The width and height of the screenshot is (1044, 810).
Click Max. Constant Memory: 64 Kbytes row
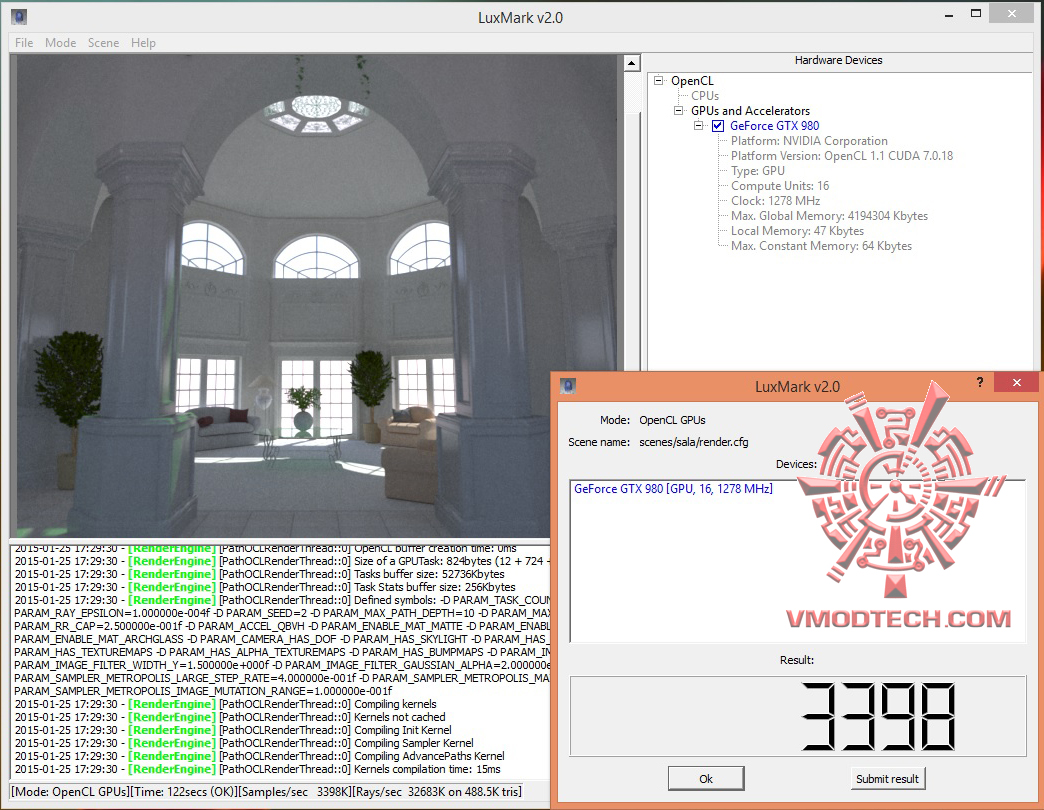821,246
